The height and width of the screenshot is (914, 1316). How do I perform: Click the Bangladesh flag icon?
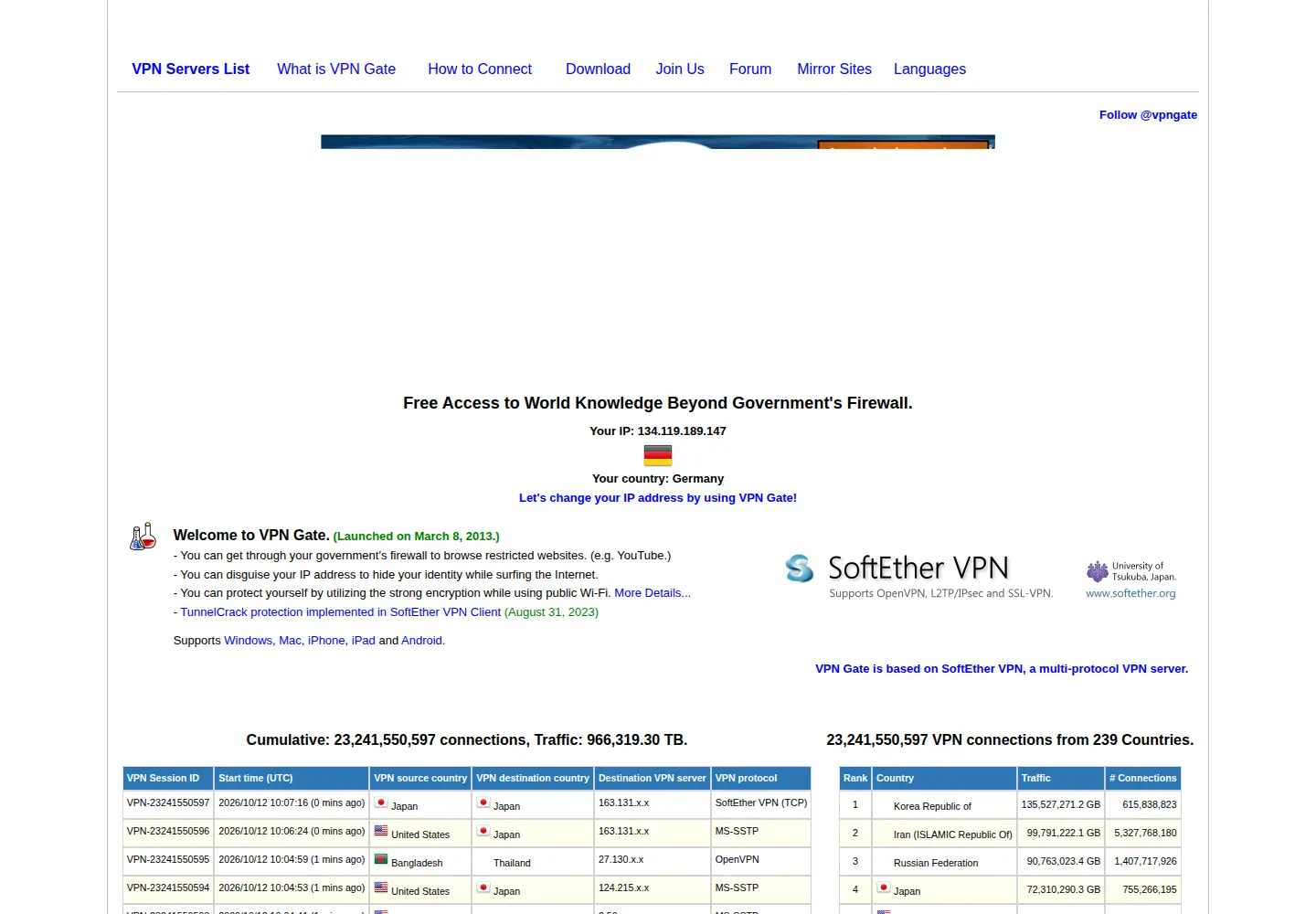[x=381, y=859]
